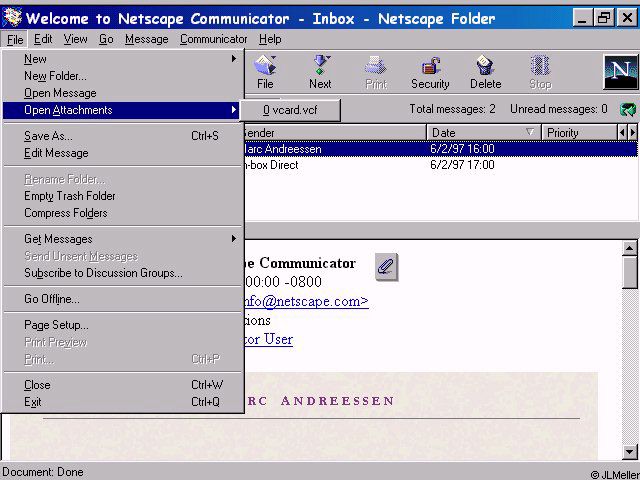Click the paperclip attachment icon

tap(386, 267)
